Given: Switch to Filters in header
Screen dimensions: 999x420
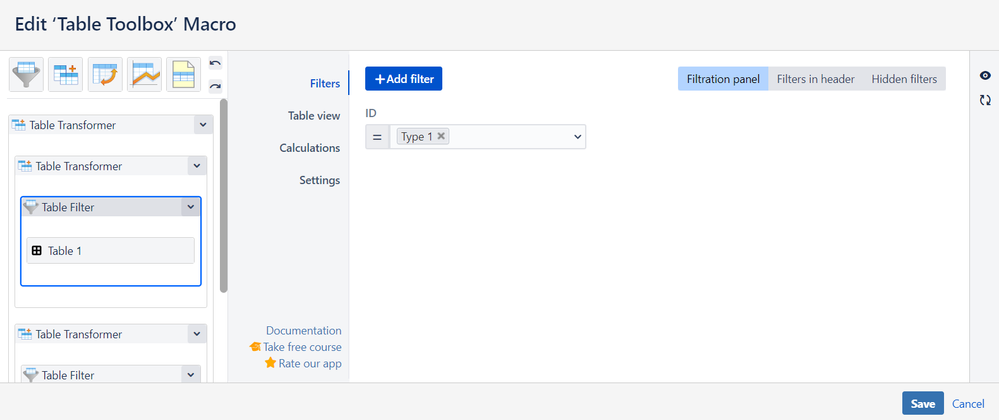Looking at the screenshot, I should coord(816,79).
